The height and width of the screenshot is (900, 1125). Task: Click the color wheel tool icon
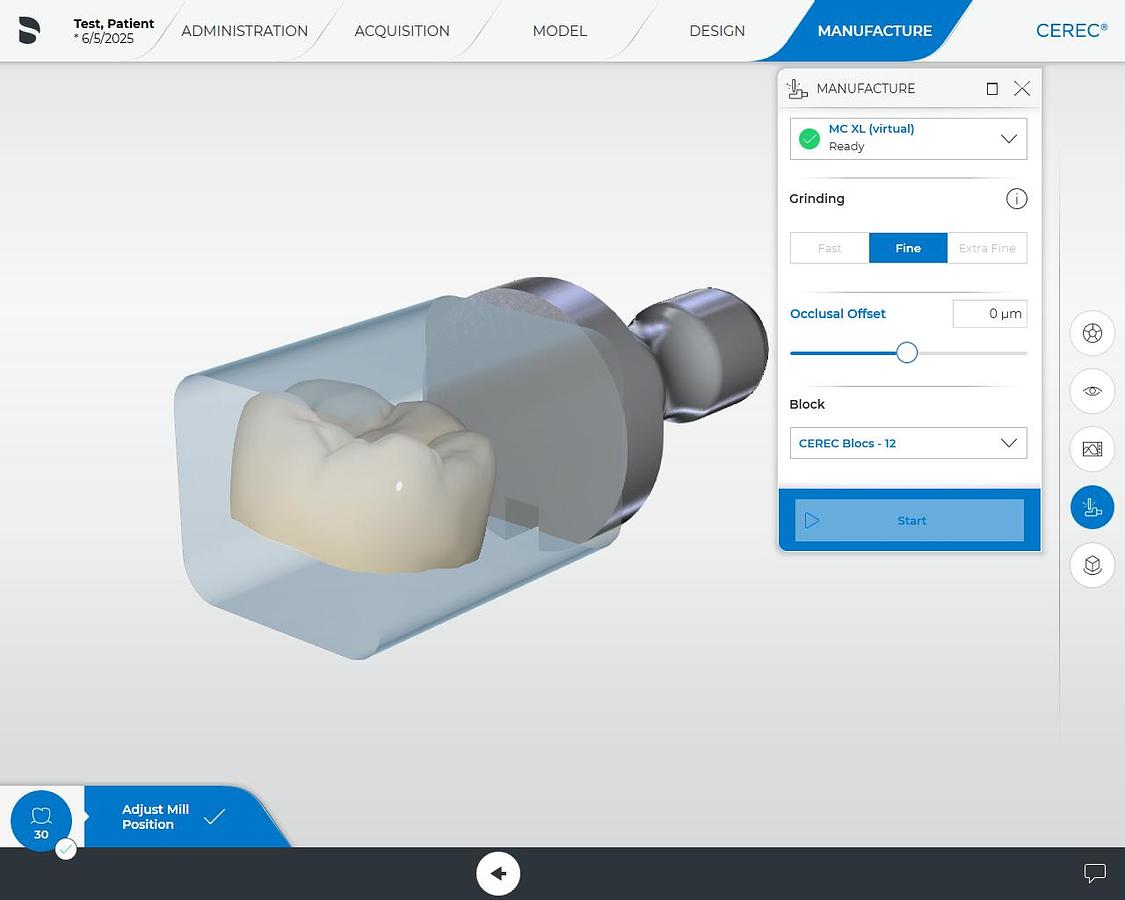(1092, 333)
